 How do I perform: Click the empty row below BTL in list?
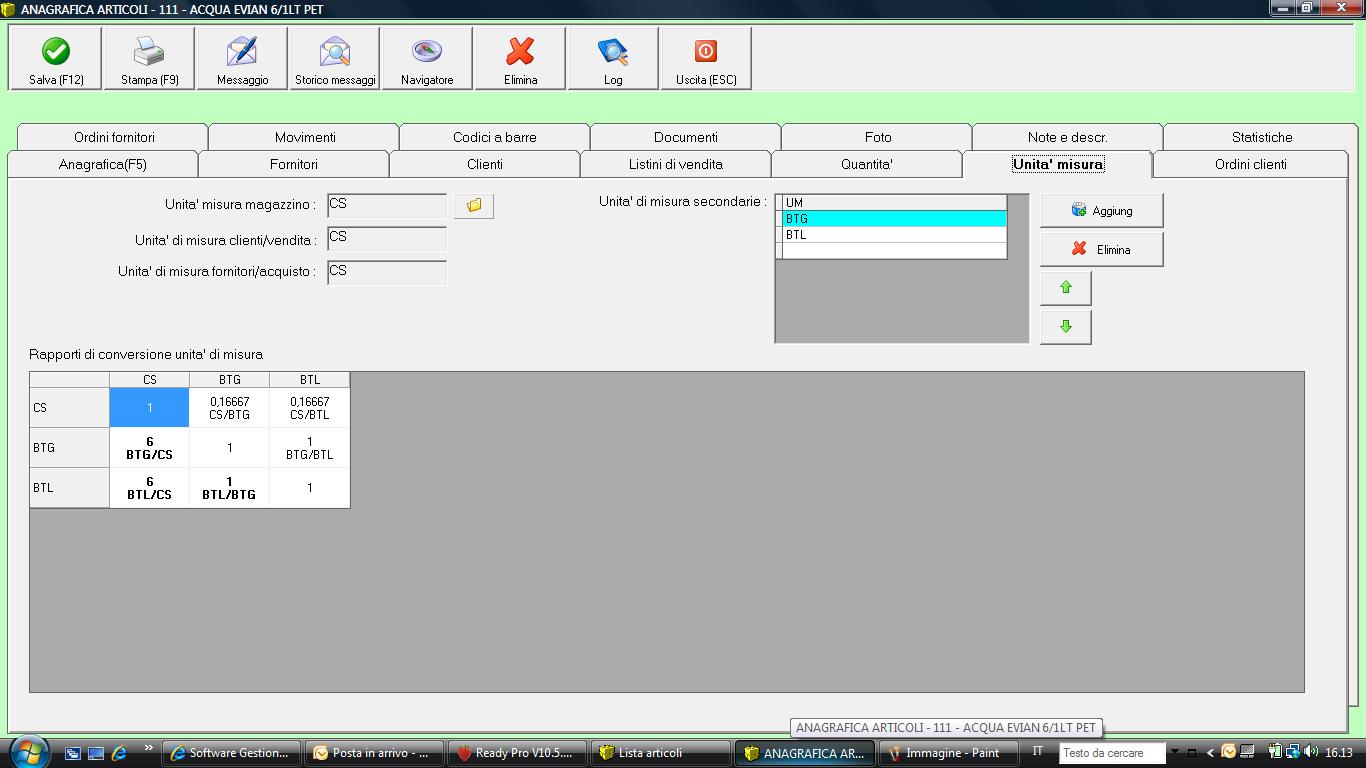point(894,251)
